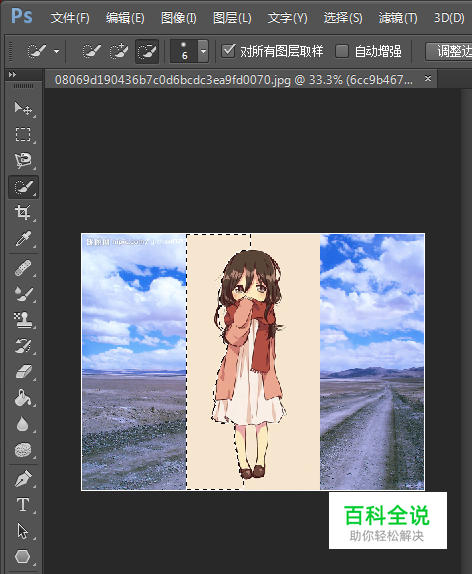Open the 图层(L) menu
The height and width of the screenshot is (574, 472).
[x=232, y=18]
